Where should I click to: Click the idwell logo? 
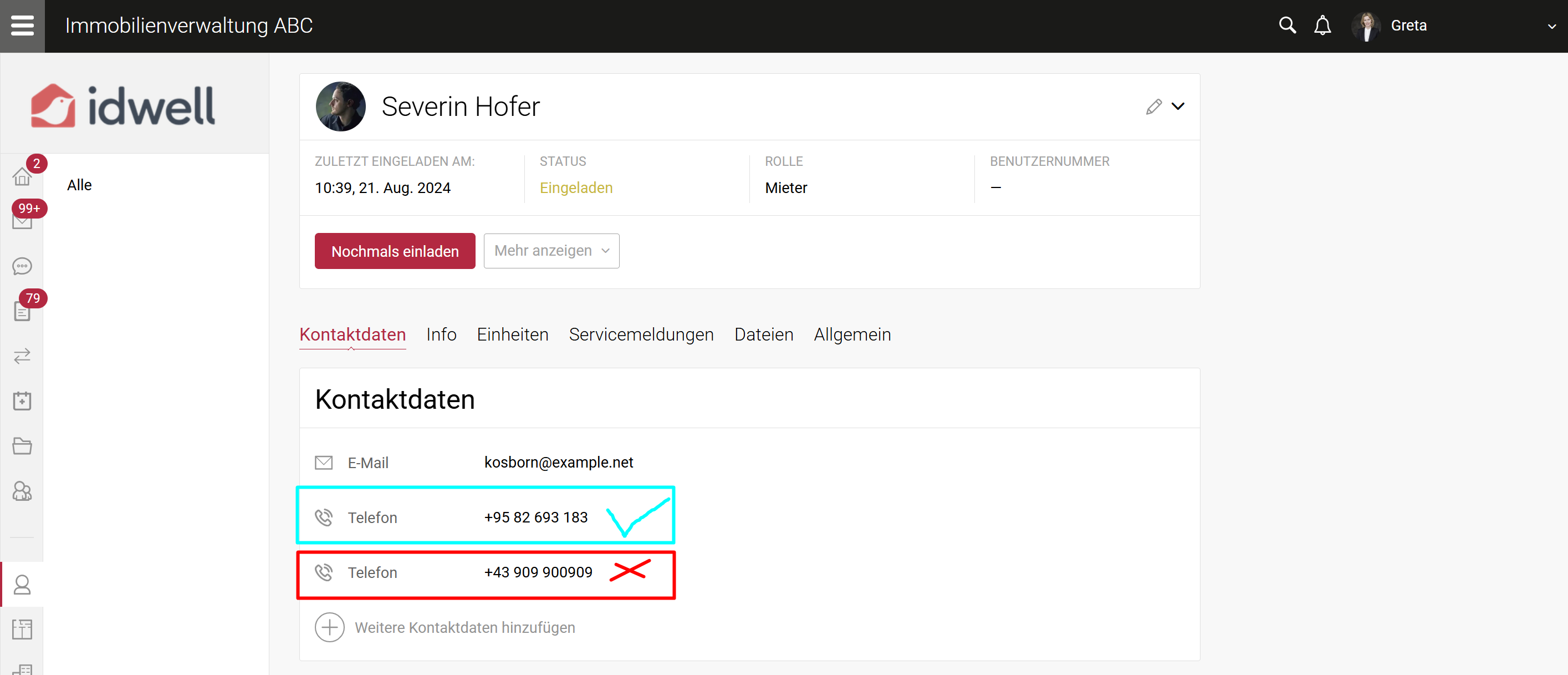pyautogui.click(x=123, y=105)
